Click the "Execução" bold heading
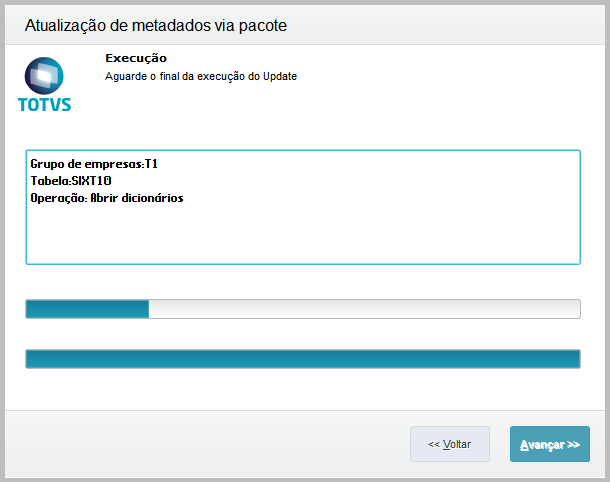The height and width of the screenshot is (482, 610). click(x=136, y=58)
